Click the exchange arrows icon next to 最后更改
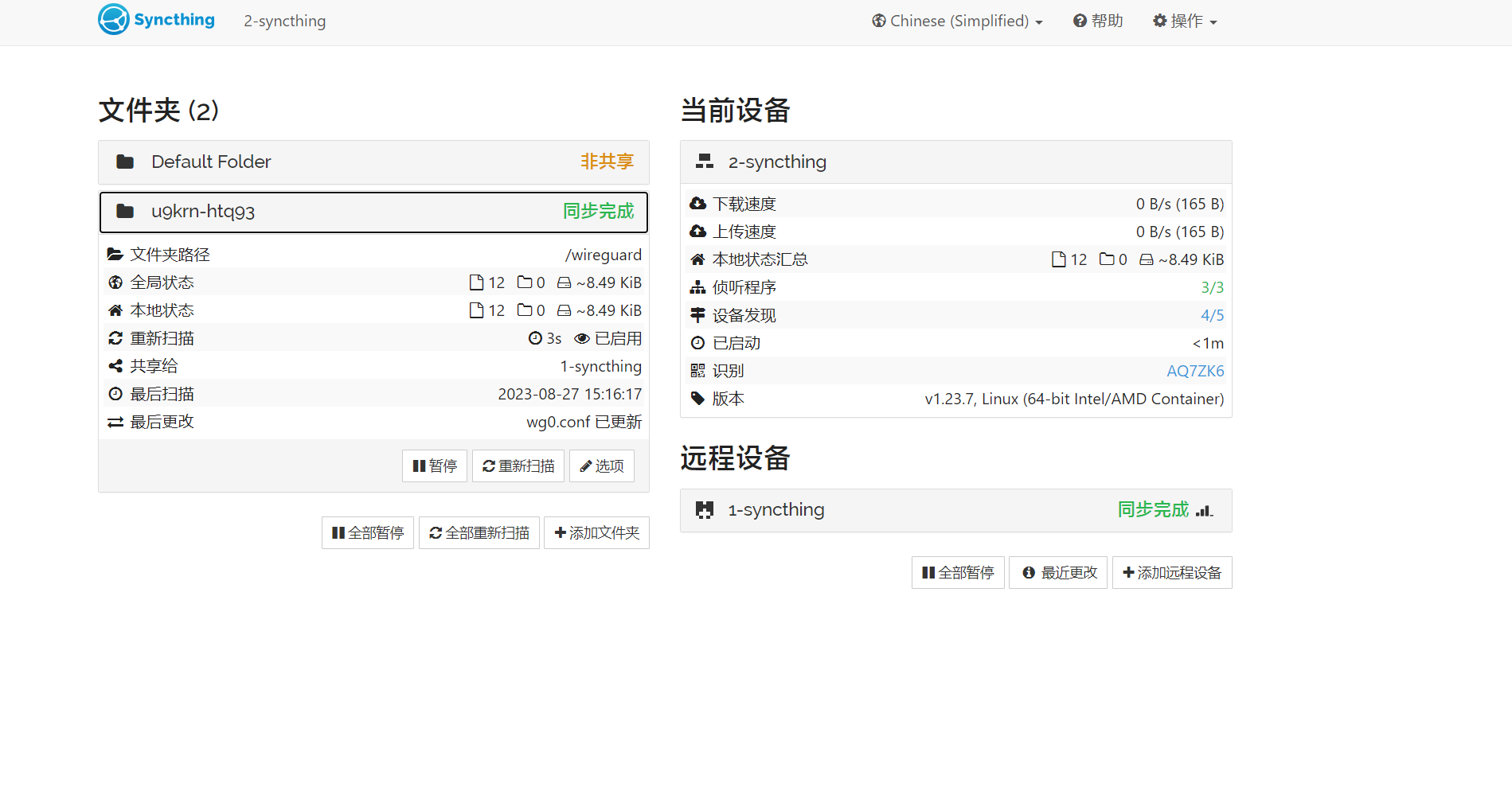 [x=115, y=423]
